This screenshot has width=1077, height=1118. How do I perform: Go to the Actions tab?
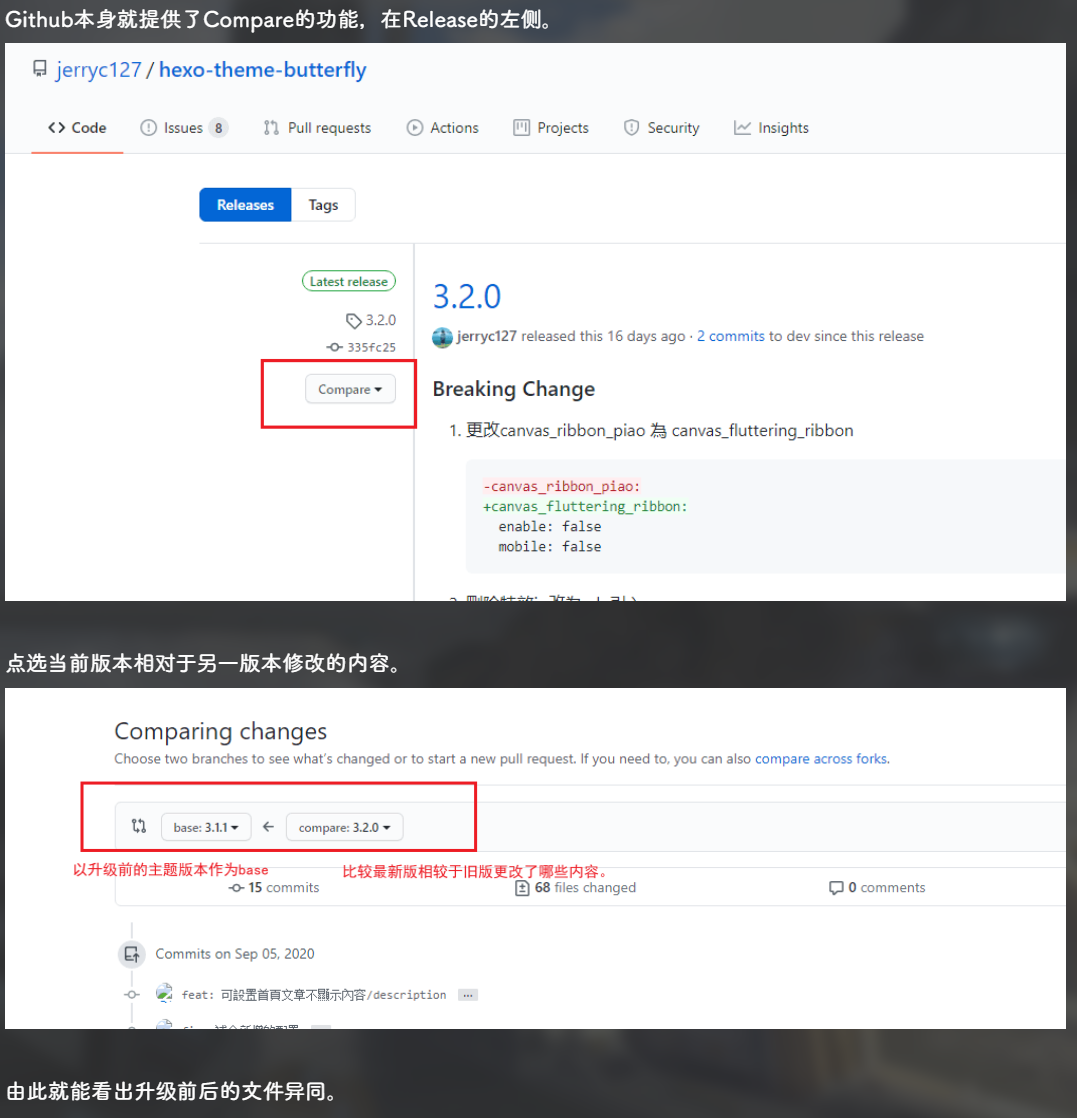[443, 128]
